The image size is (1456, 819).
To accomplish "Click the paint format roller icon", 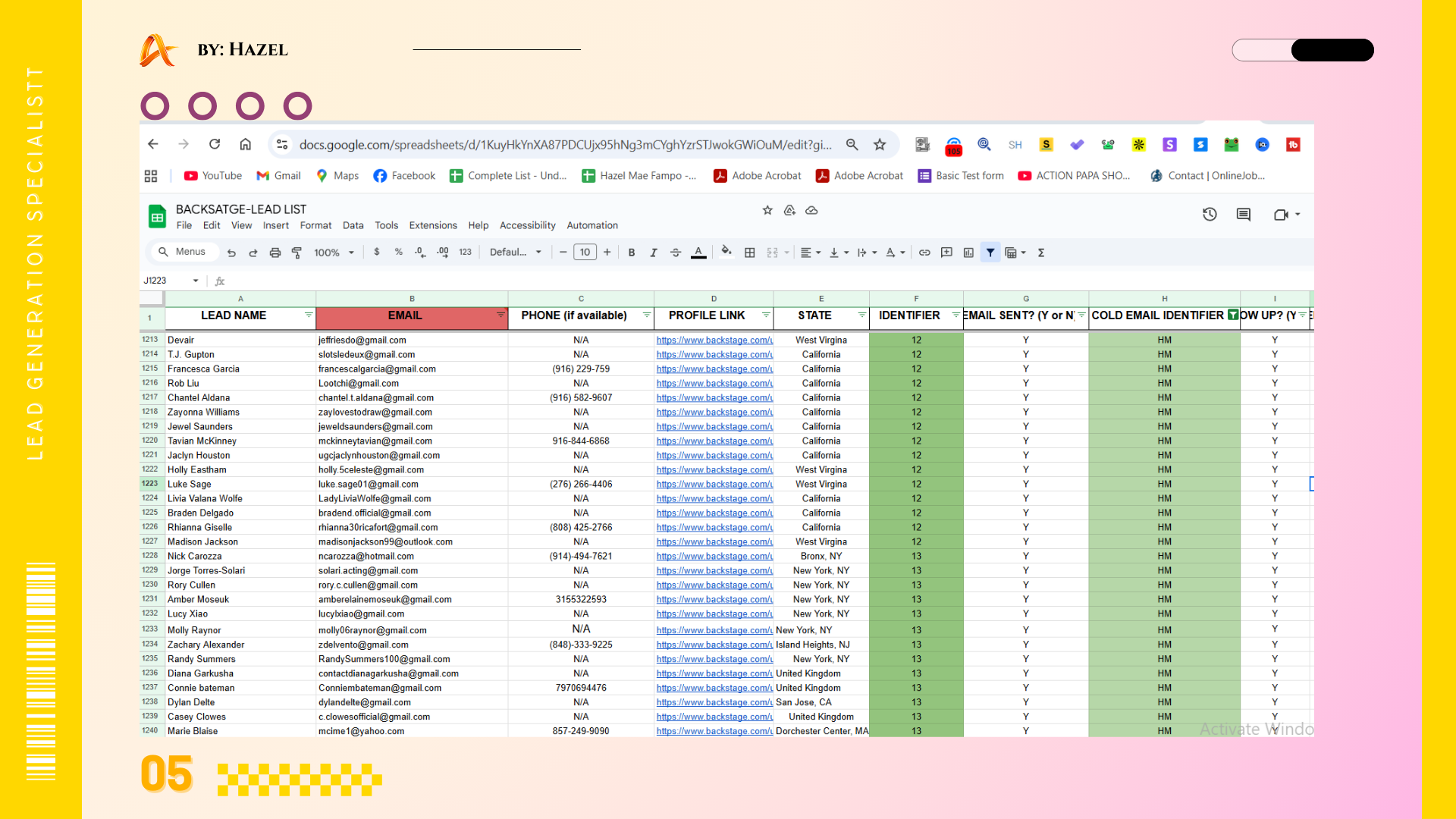I will click(297, 253).
